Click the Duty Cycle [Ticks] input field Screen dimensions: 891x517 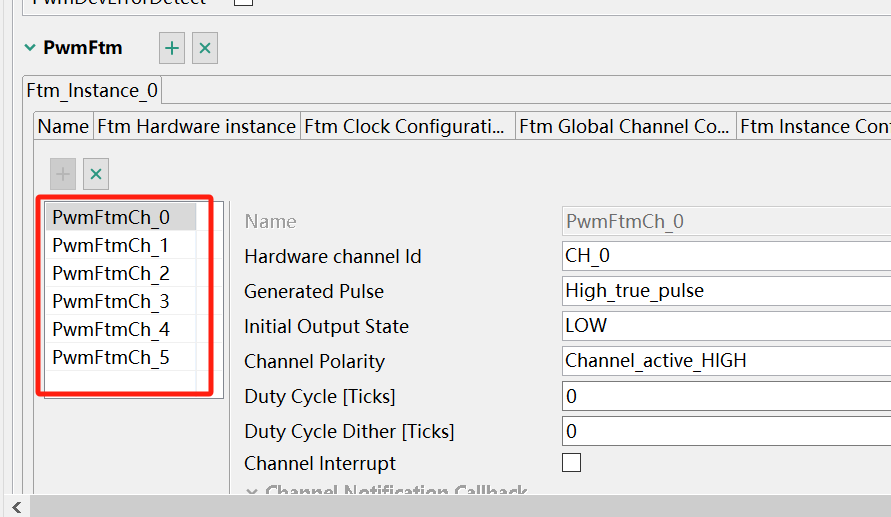(x=726, y=396)
